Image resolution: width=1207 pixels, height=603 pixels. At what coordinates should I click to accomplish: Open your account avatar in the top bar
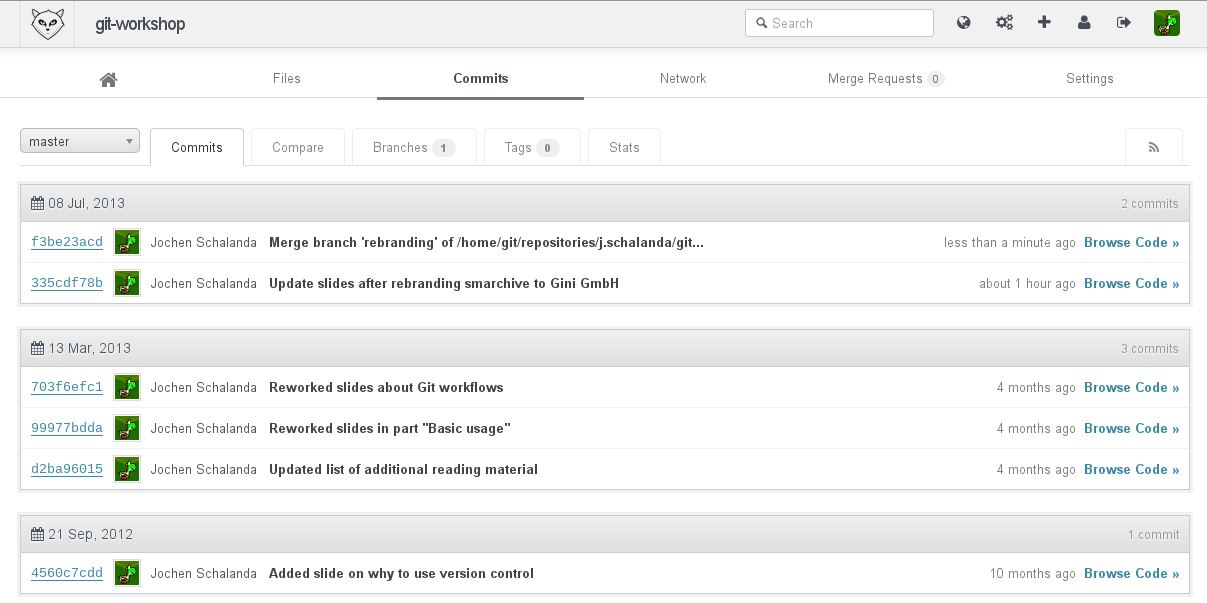1165,22
